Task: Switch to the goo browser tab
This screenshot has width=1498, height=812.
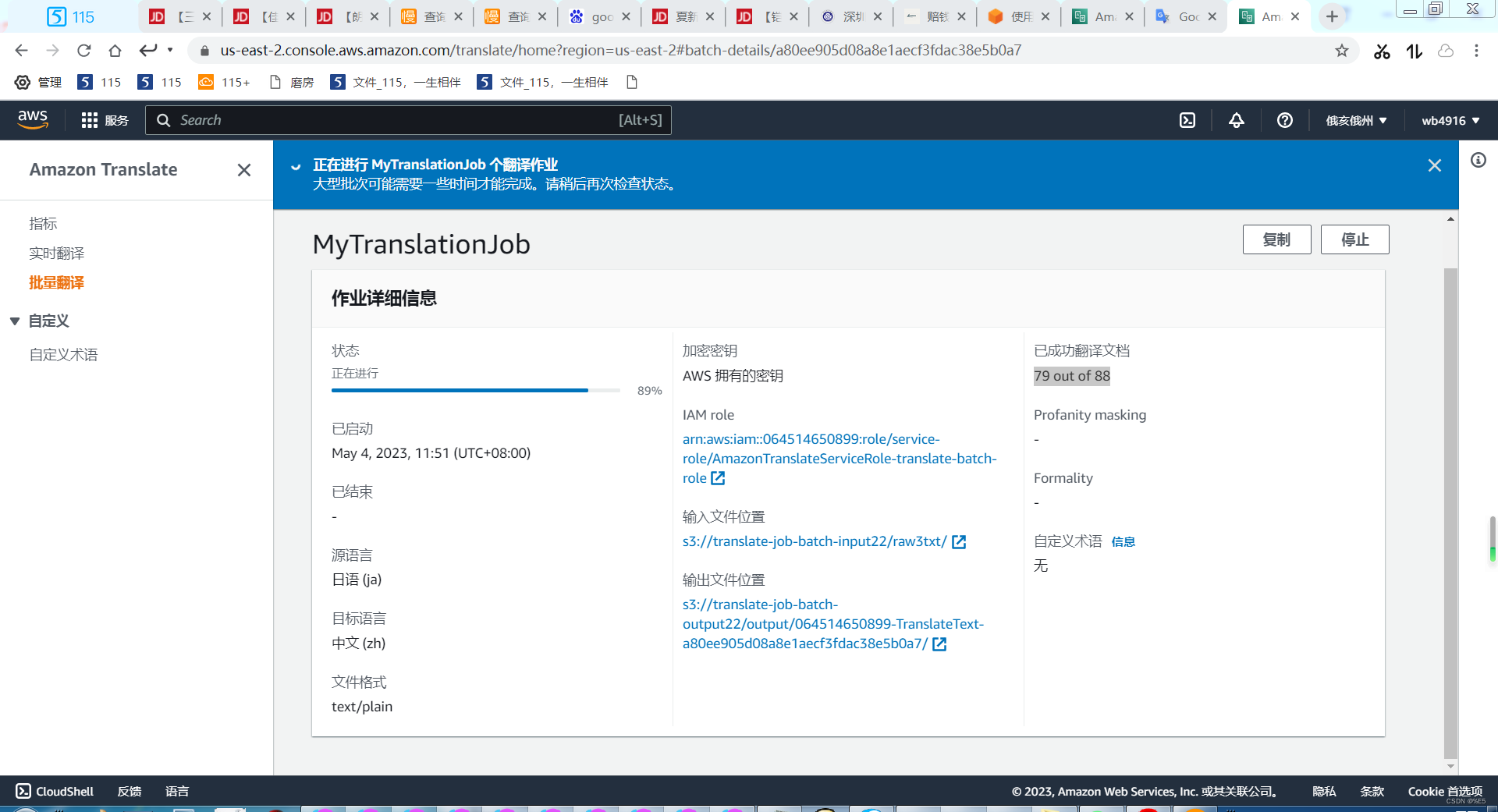Action: [x=599, y=16]
